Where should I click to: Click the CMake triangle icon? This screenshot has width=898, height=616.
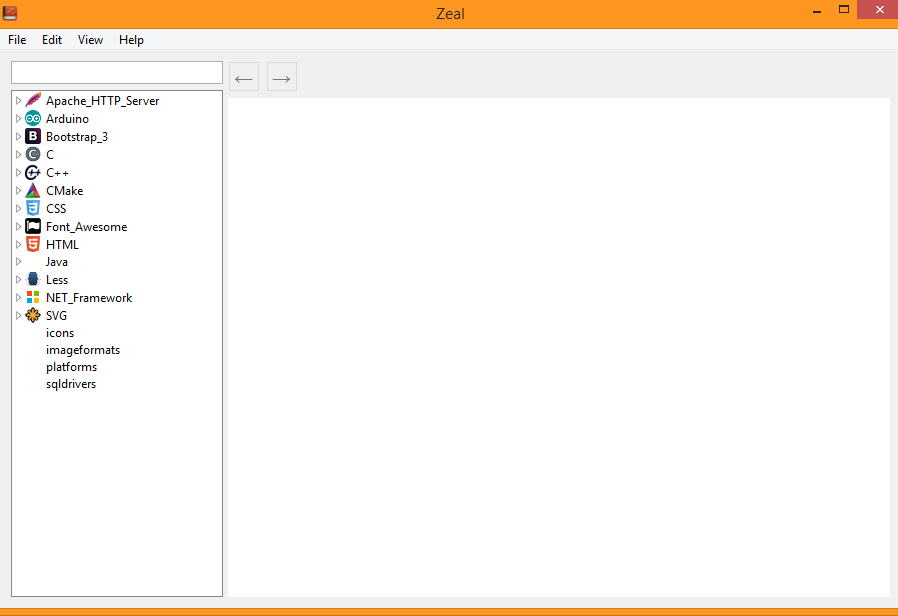(33, 190)
